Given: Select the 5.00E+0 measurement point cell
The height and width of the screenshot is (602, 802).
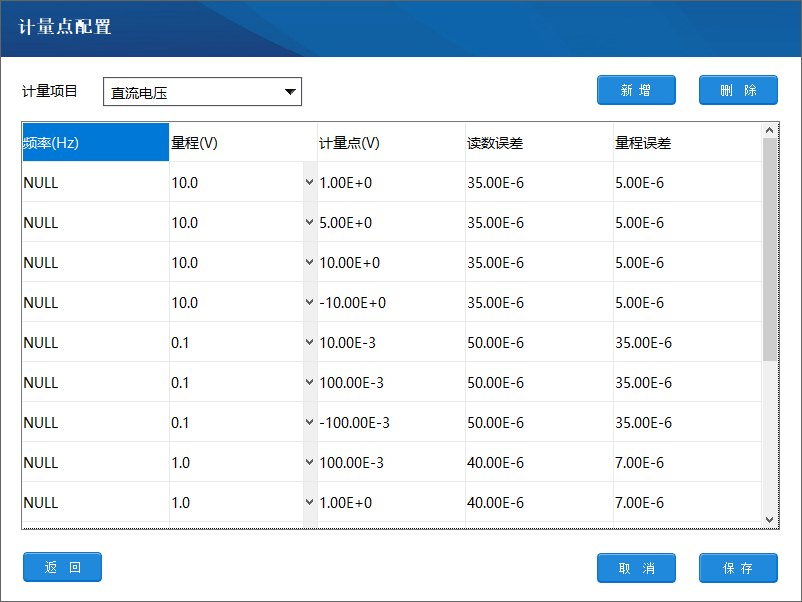Looking at the screenshot, I should click(390, 223).
